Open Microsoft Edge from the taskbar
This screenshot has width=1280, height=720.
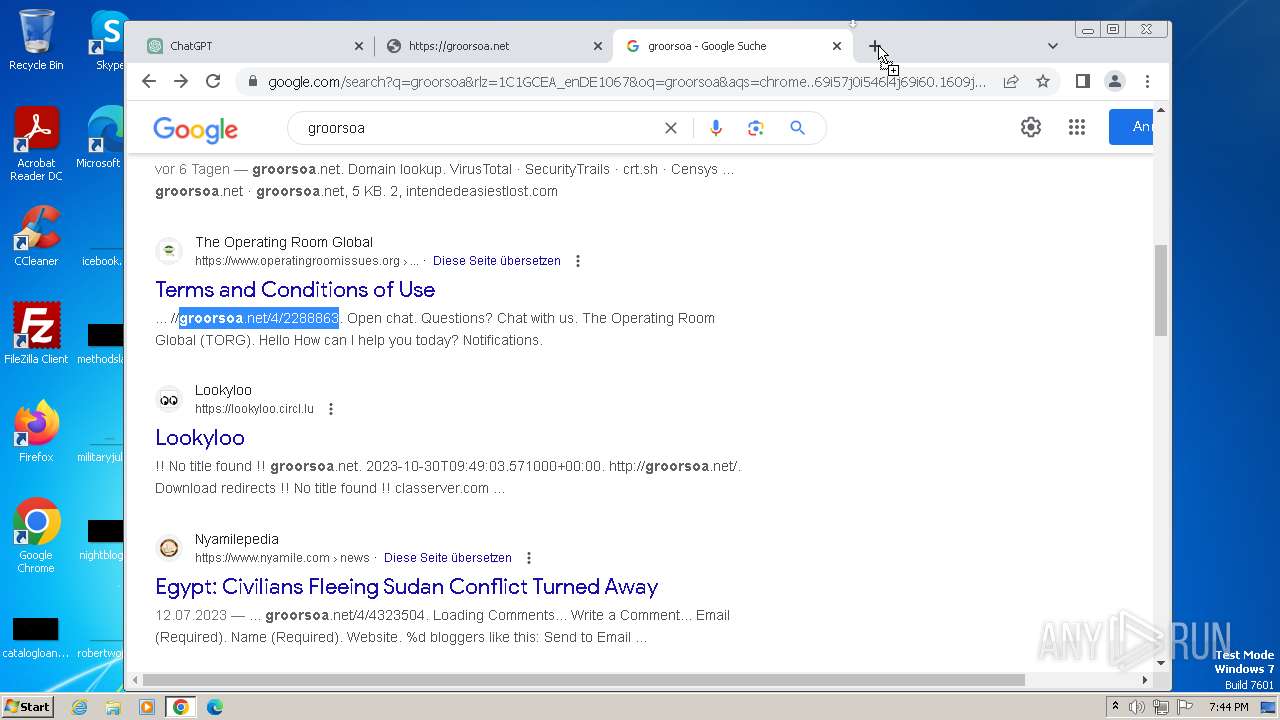tap(215, 707)
